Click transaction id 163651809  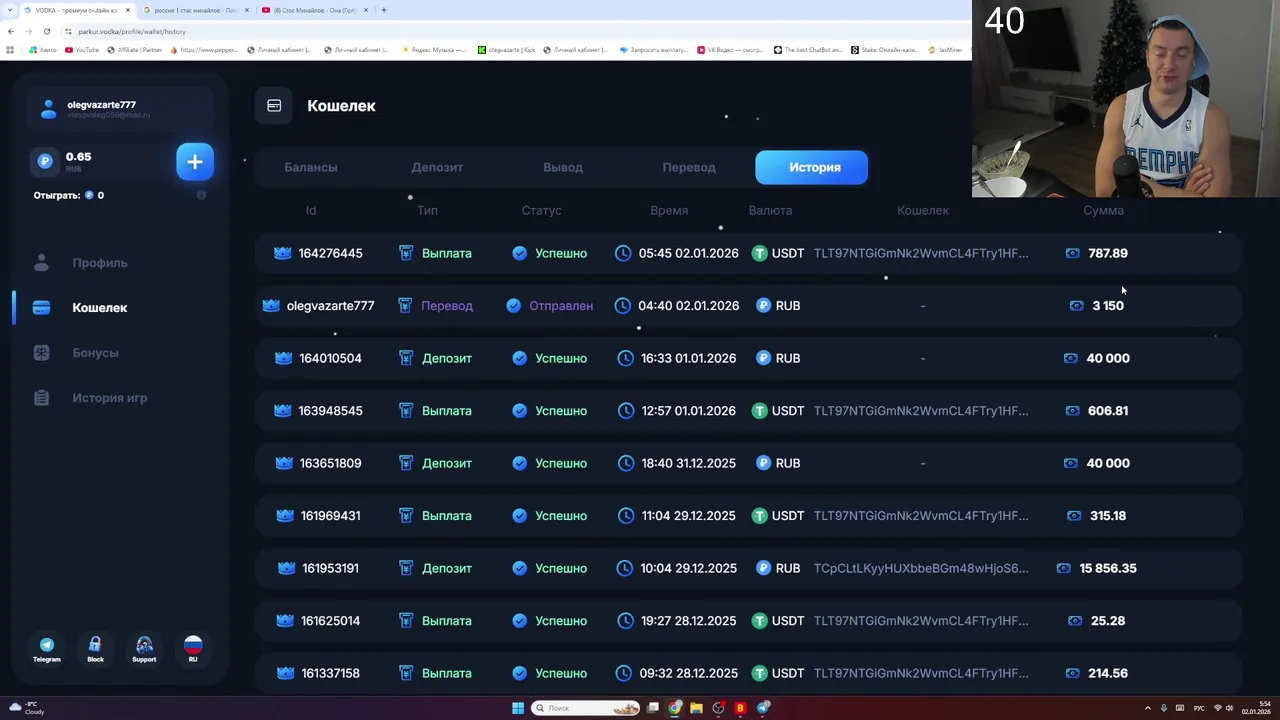pyautogui.click(x=330, y=463)
